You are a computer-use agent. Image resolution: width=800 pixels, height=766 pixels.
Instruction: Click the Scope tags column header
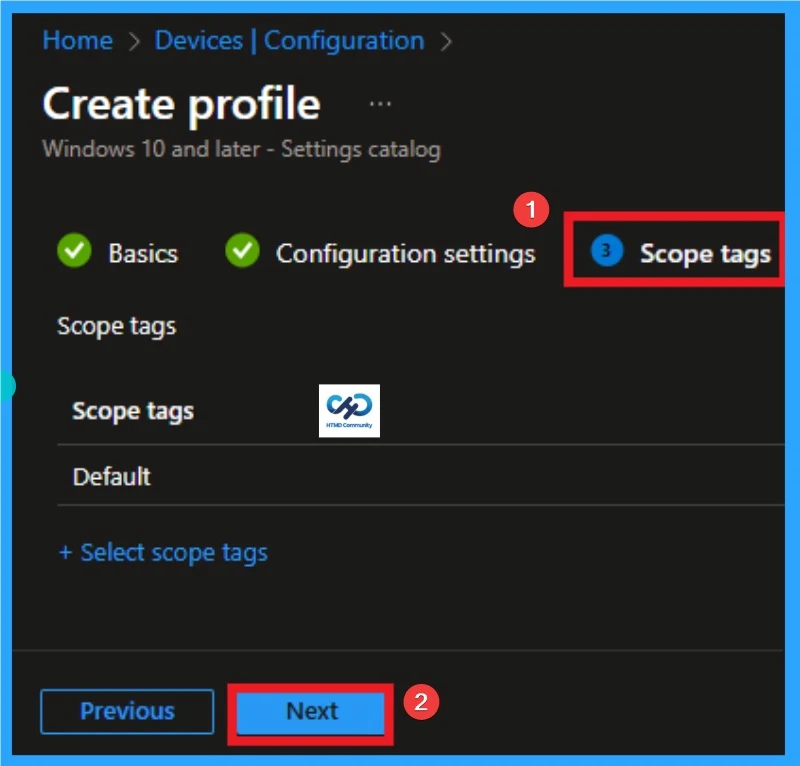click(132, 410)
